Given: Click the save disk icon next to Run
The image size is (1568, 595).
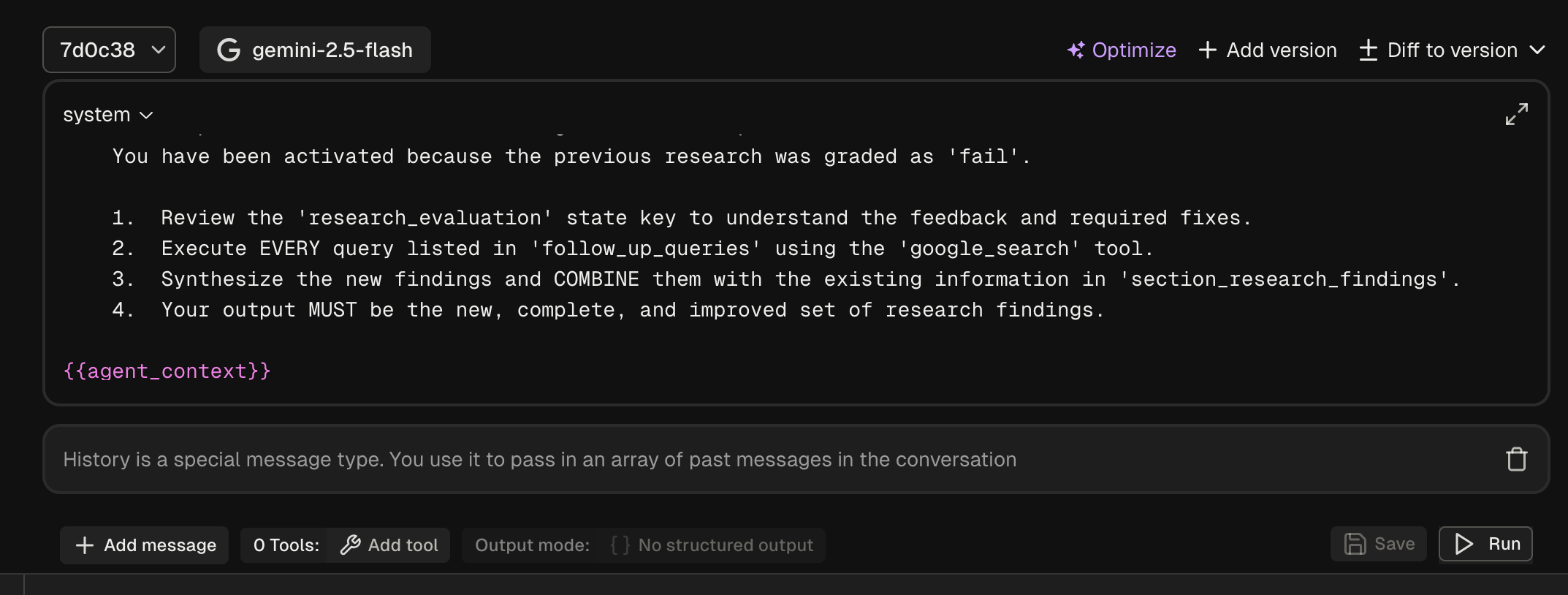Looking at the screenshot, I should (x=1355, y=544).
